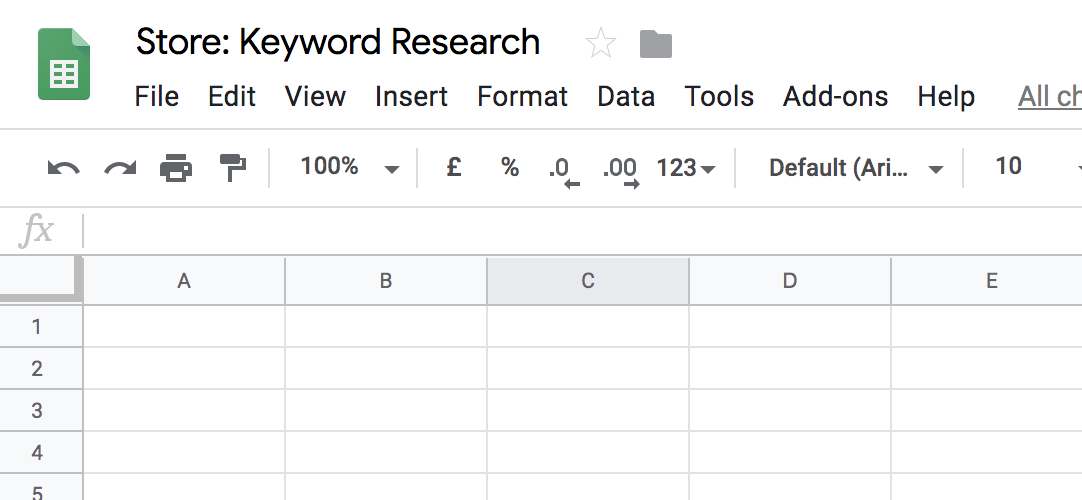1082x500 pixels.
Task: Rename the document title Store: Keyword Research
Action: click(338, 42)
